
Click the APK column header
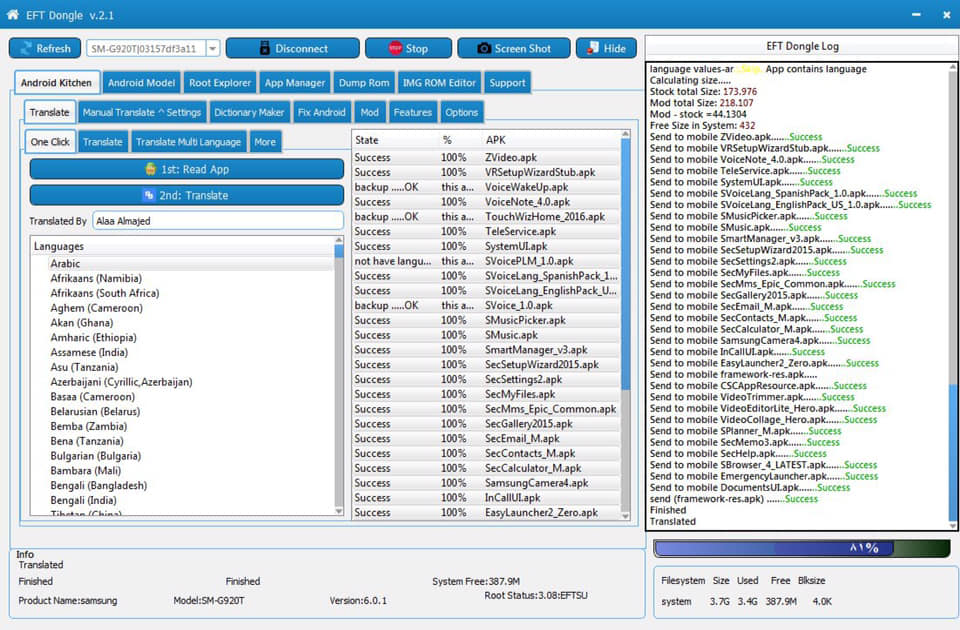[x=551, y=140]
